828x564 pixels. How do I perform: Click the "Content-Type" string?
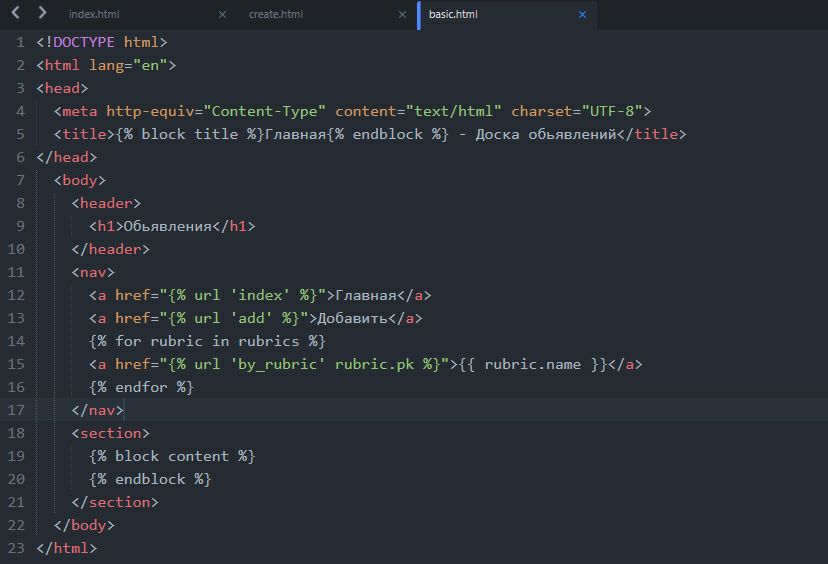tap(265, 111)
